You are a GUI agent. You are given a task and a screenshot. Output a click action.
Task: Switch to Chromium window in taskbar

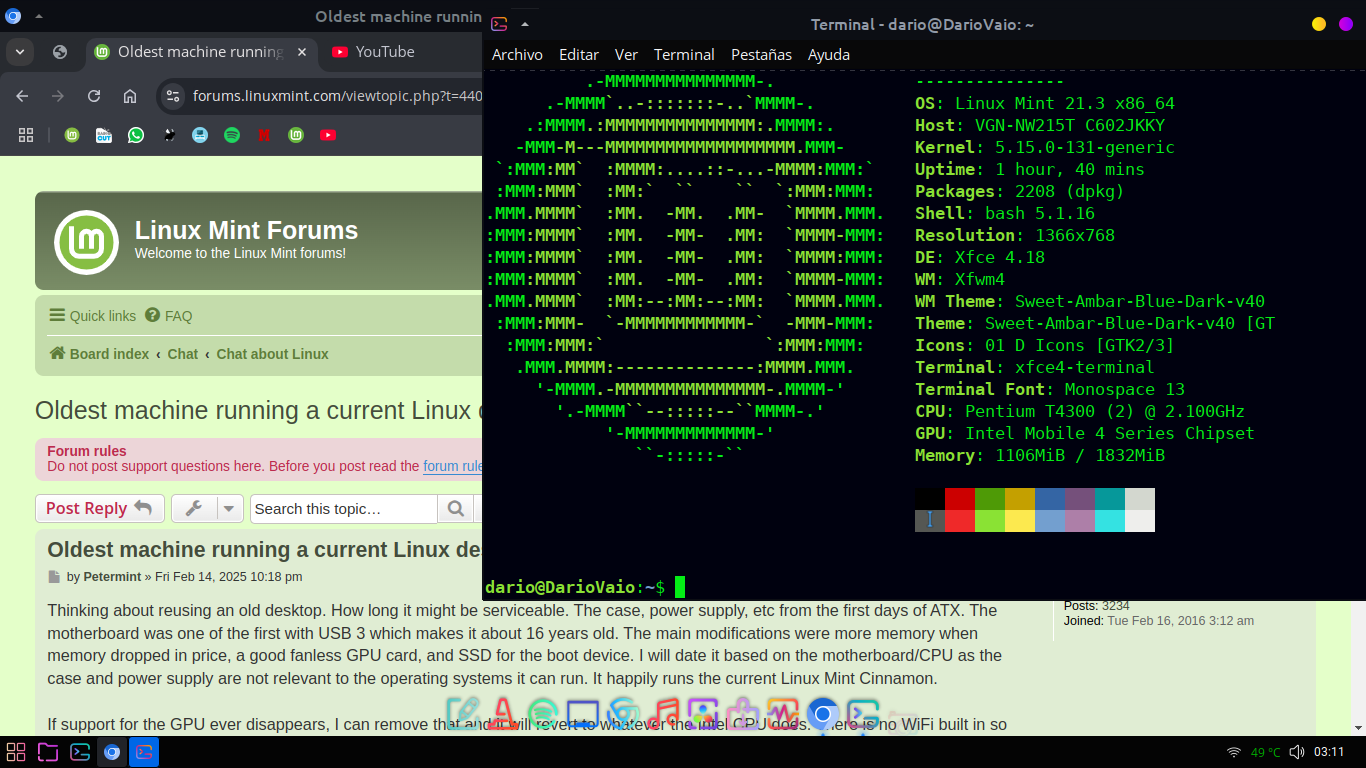click(x=112, y=752)
